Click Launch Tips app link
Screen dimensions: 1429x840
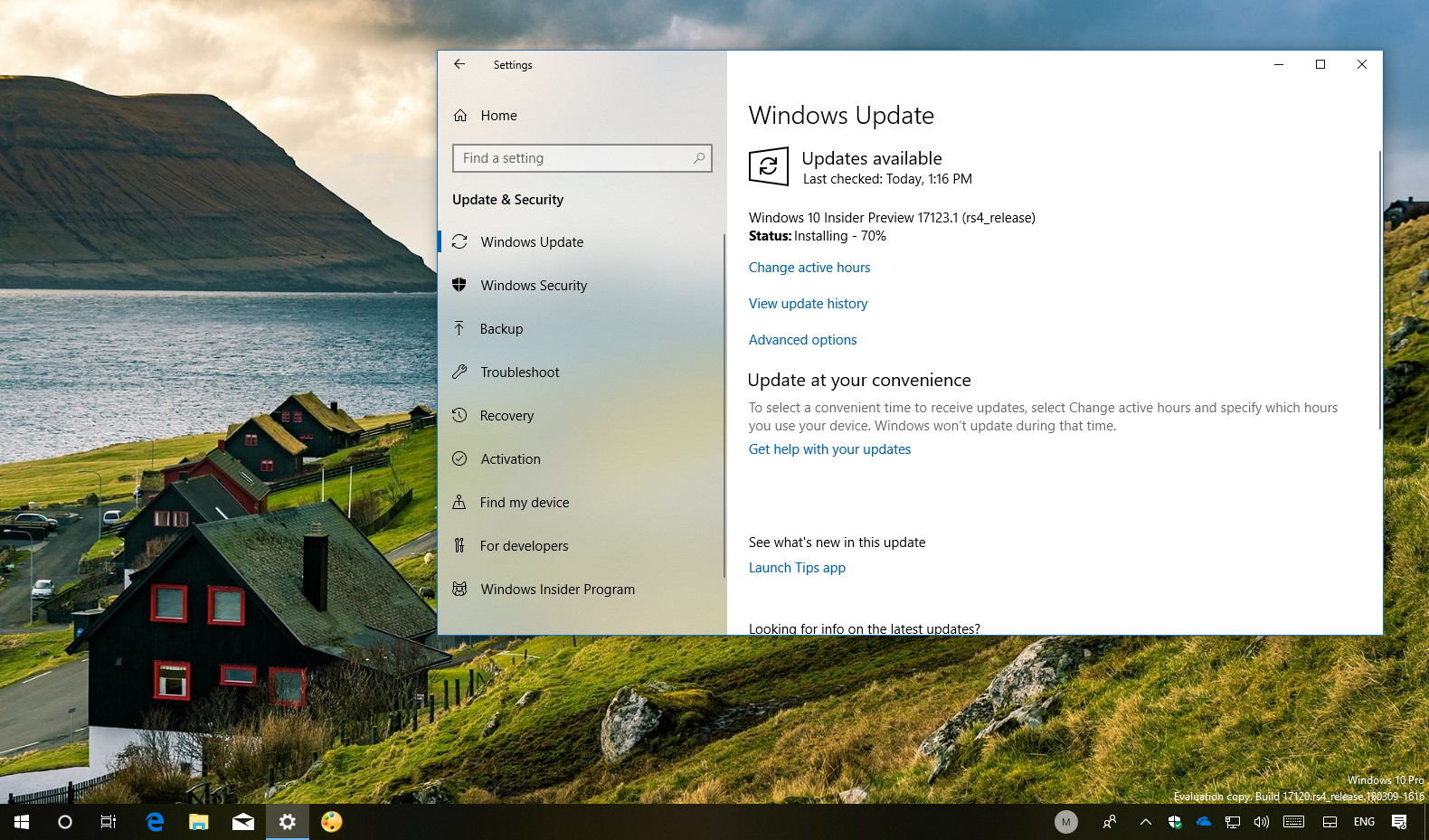(797, 568)
